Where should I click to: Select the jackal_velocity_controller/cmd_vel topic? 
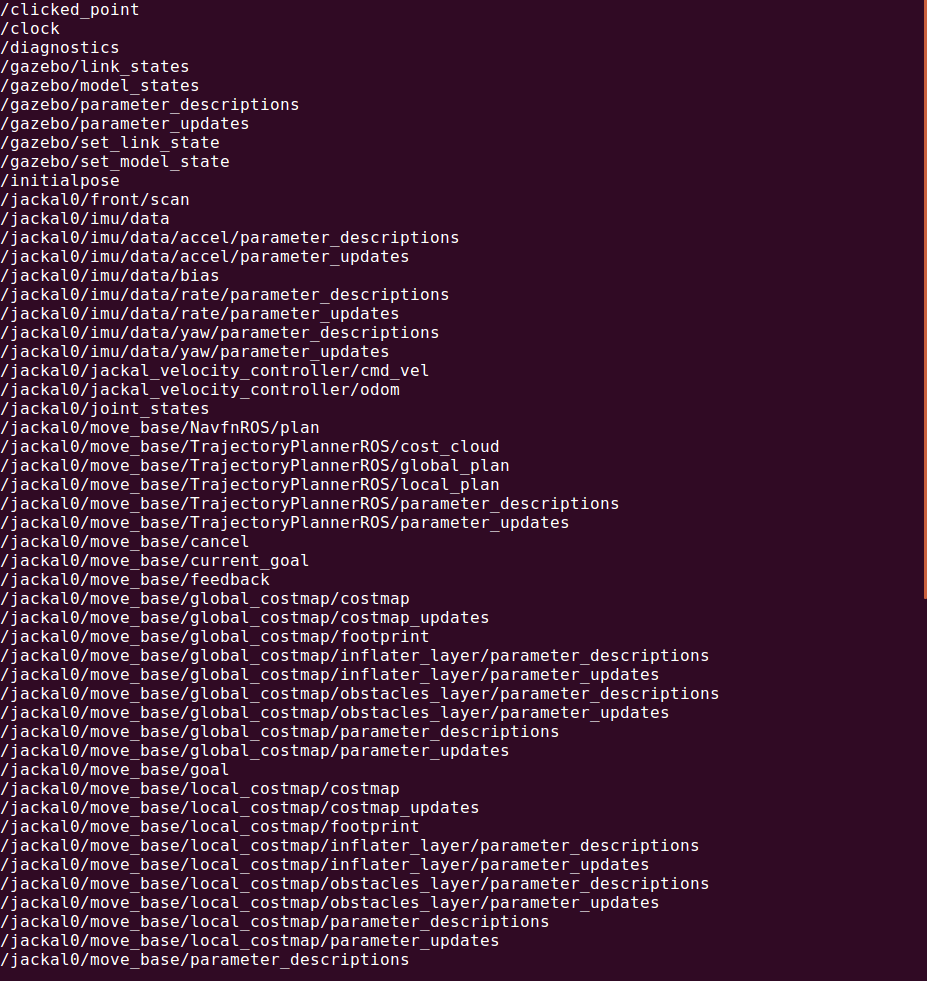pos(215,371)
